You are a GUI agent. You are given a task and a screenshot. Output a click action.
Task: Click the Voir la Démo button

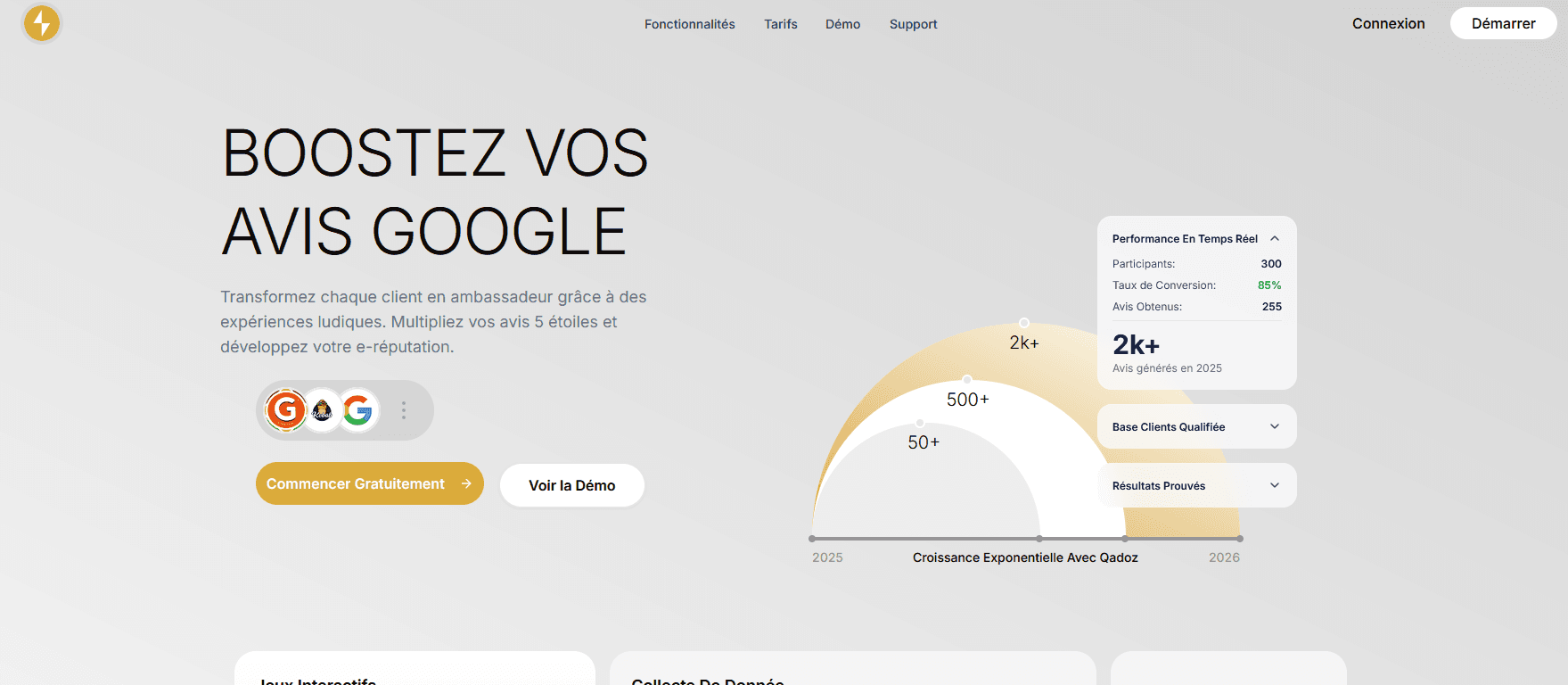[x=571, y=485]
